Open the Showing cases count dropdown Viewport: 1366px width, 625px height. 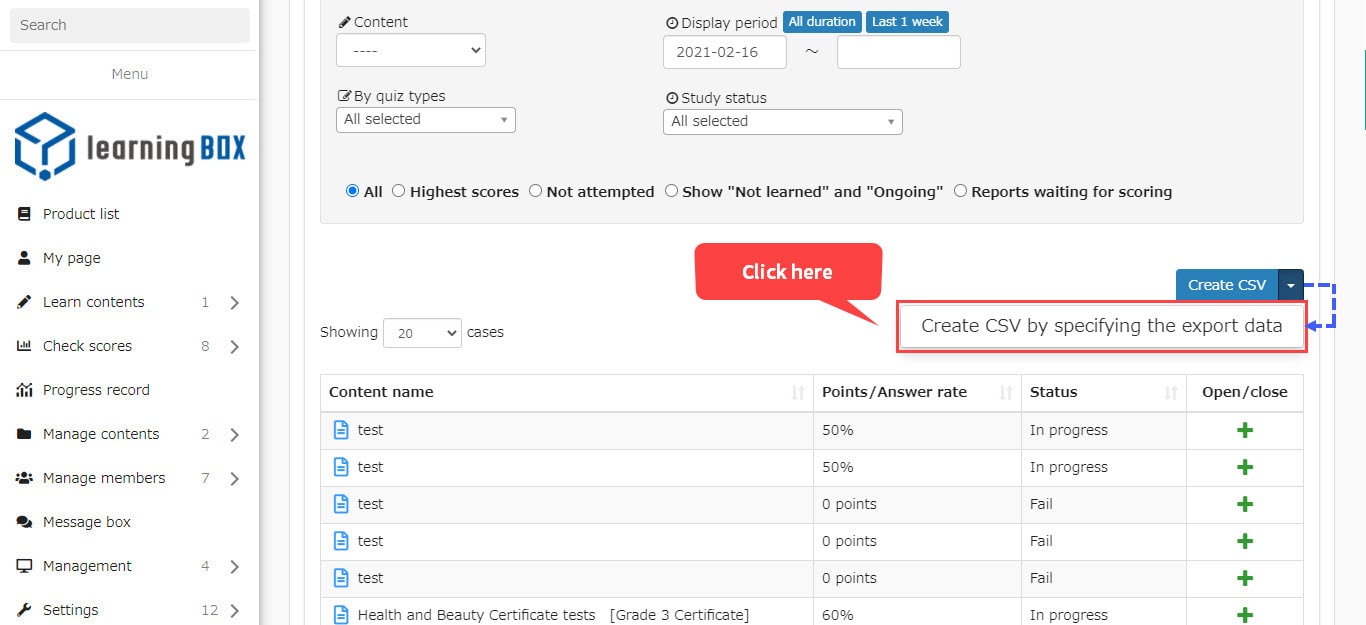click(422, 333)
